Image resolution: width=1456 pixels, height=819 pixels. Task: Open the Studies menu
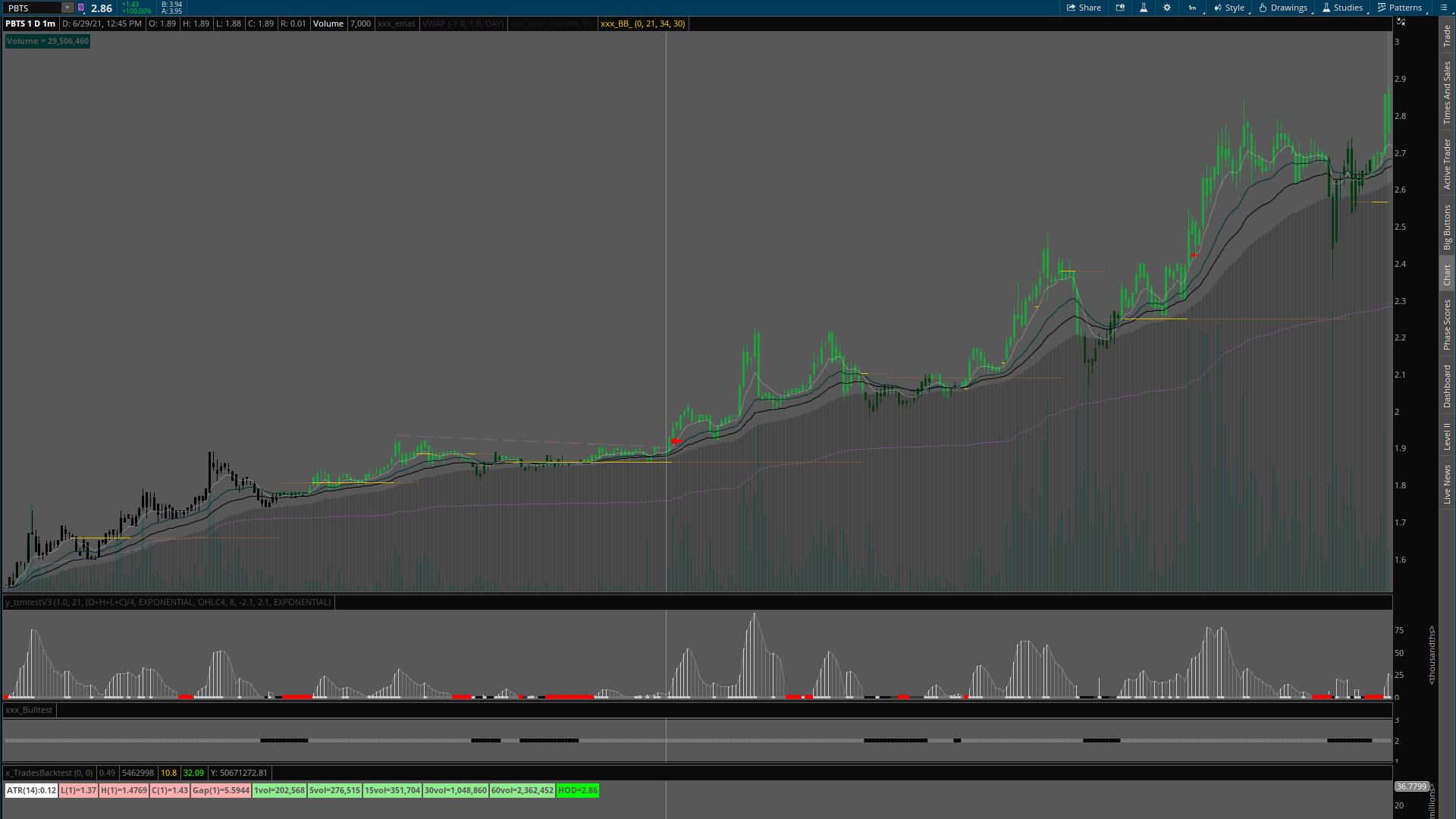(1342, 8)
